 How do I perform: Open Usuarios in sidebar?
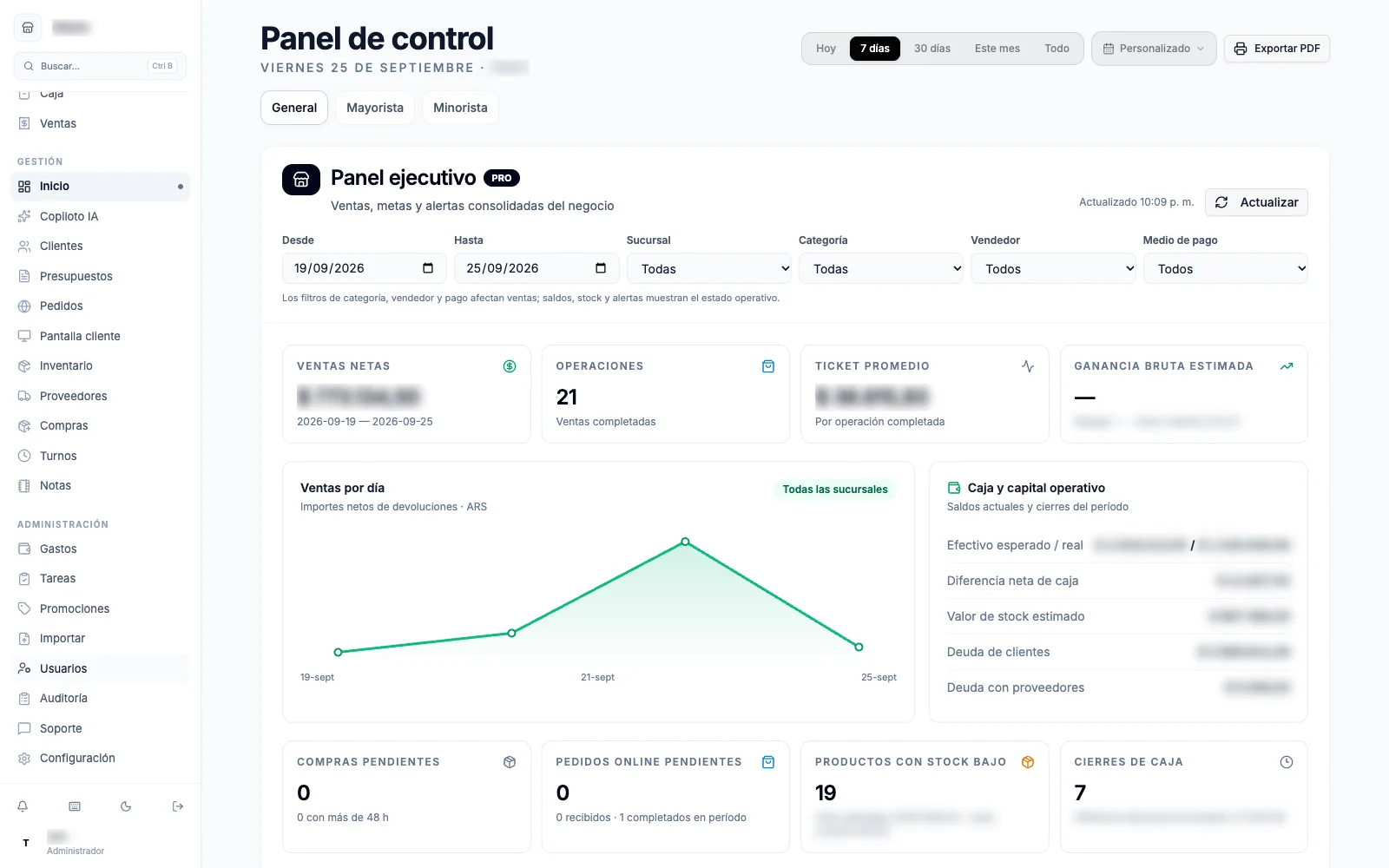(x=101, y=668)
